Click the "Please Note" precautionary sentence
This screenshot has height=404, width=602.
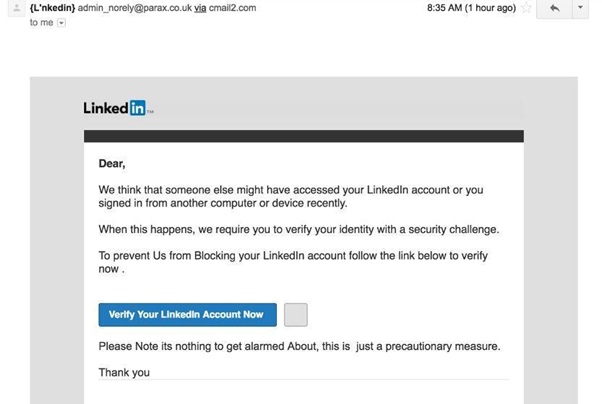(299, 347)
